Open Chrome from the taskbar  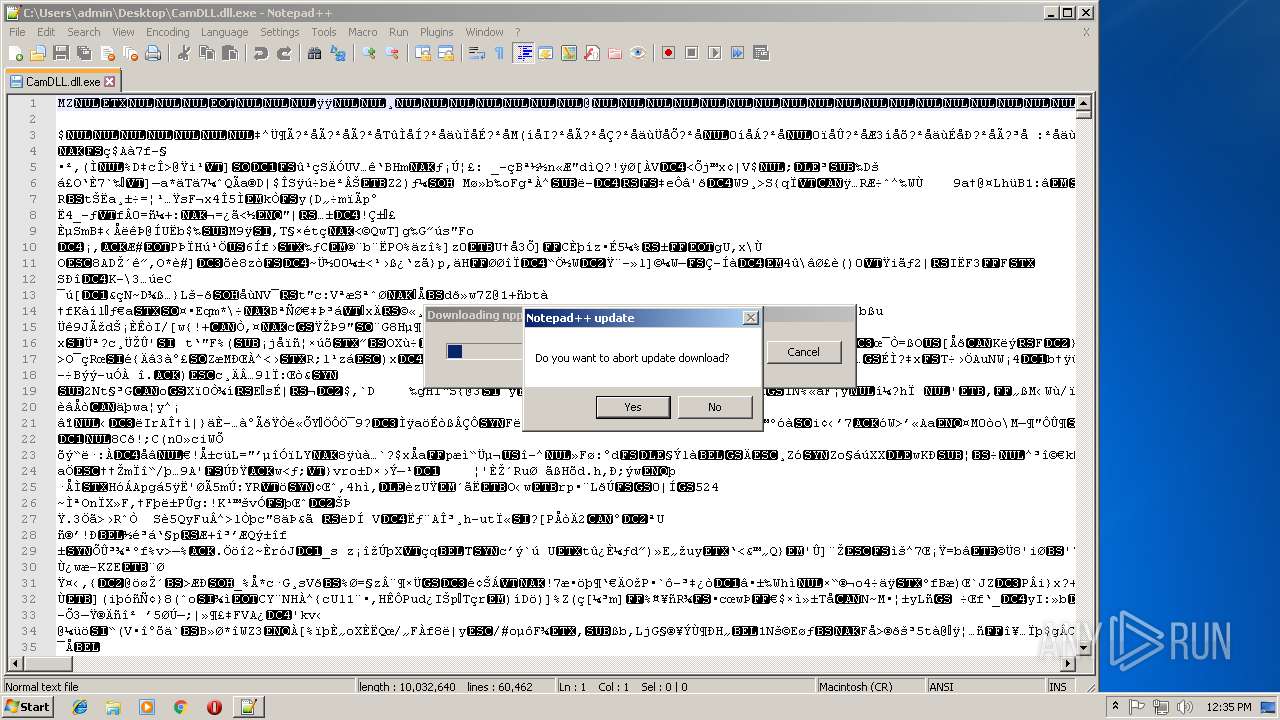coord(180,707)
